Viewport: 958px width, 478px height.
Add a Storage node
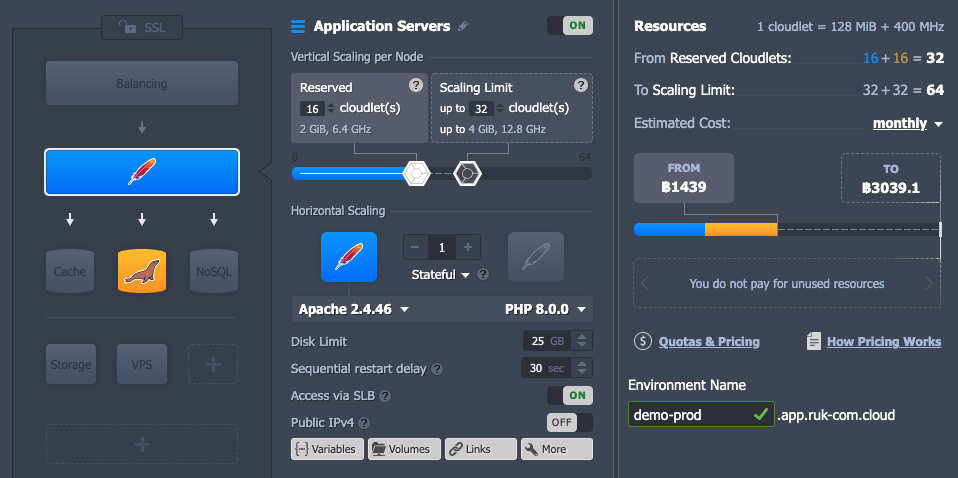click(x=71, y=364)
